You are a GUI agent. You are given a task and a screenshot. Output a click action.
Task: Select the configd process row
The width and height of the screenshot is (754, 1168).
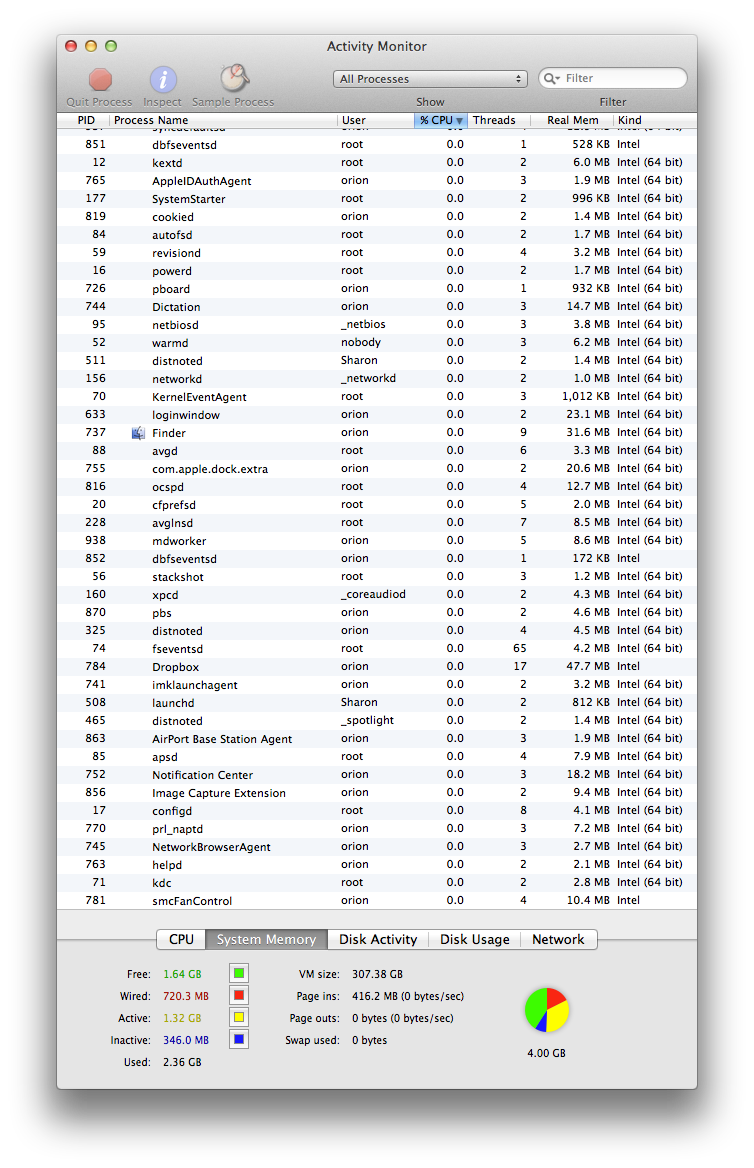point(377,810)
